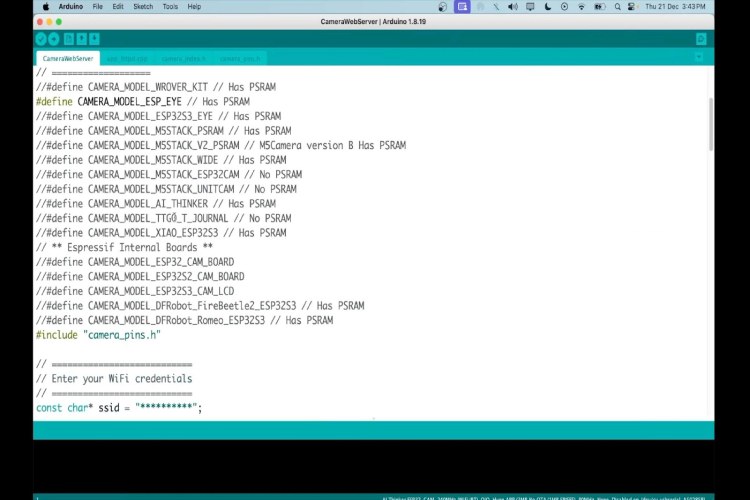The height and width of the screenshot is (500, 750).
Task: Click the CAMERA_MODEL_ESP32S3_CAM_LCD line
Action: coord(135,291)
